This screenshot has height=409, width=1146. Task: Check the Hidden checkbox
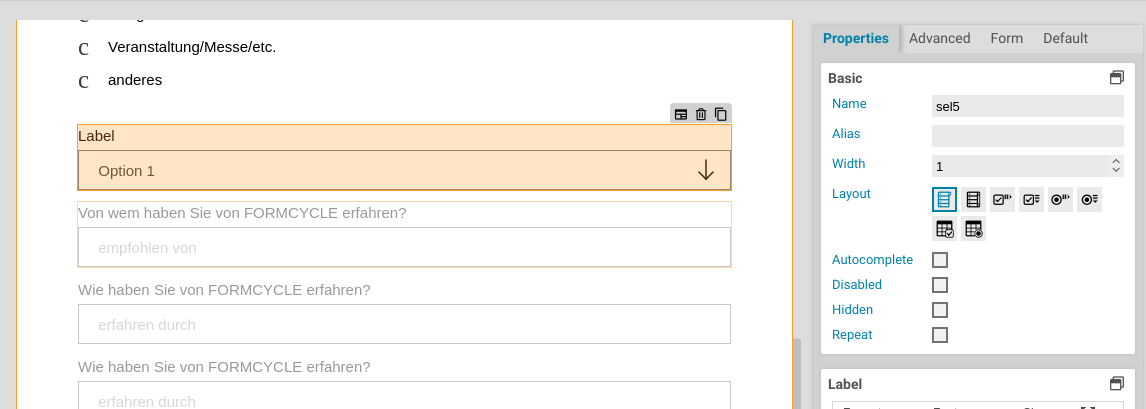940,310
